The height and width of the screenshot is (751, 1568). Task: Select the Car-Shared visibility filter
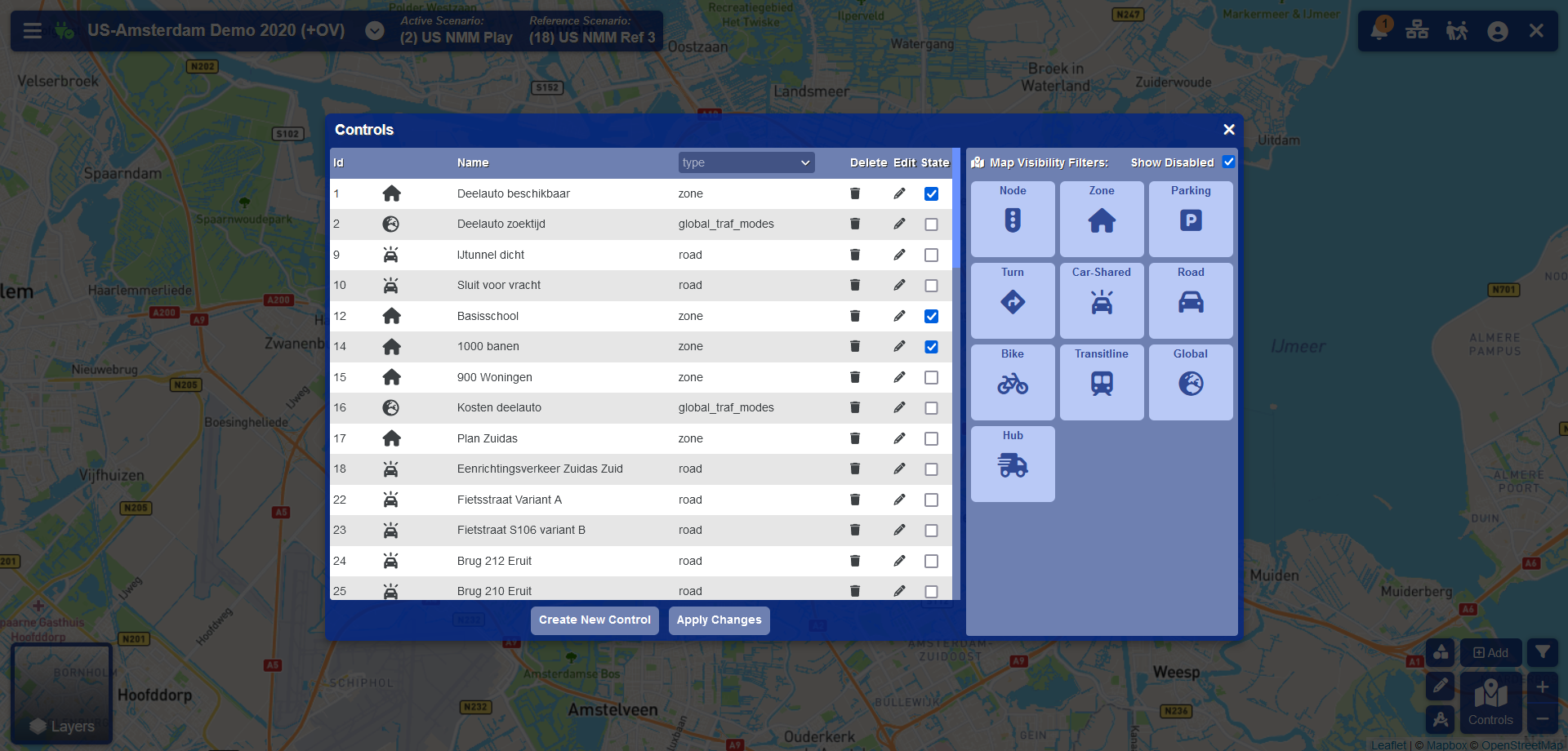tap(1102, 300)
